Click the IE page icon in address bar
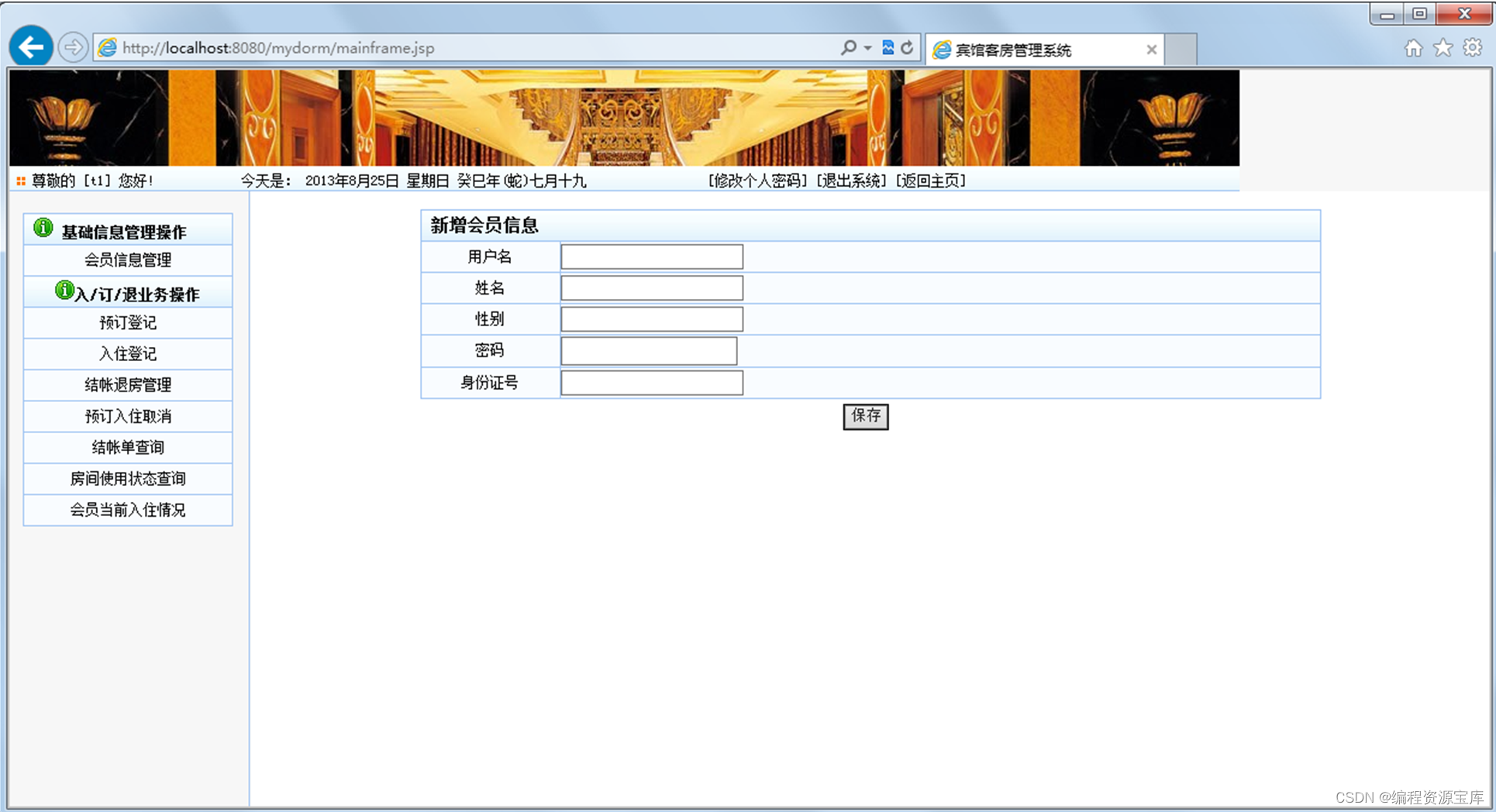1496x812 pixels. click(x=107, y=48)
